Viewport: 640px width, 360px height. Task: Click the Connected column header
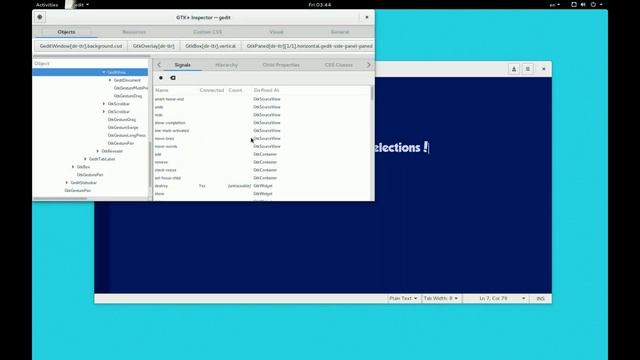click(x=212, y=90)
